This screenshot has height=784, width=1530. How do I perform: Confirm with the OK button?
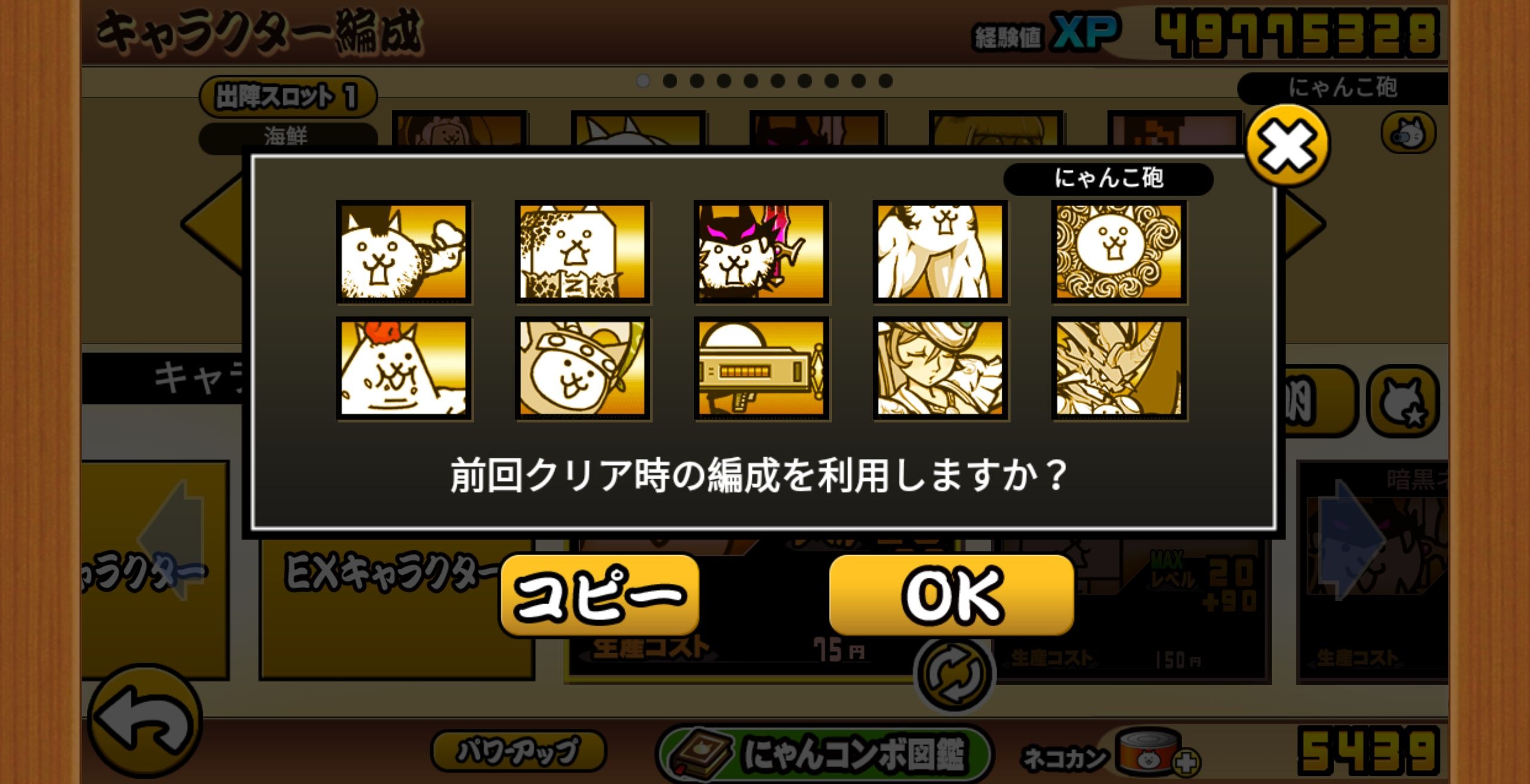pyautogui.click(x=951, y=595)
